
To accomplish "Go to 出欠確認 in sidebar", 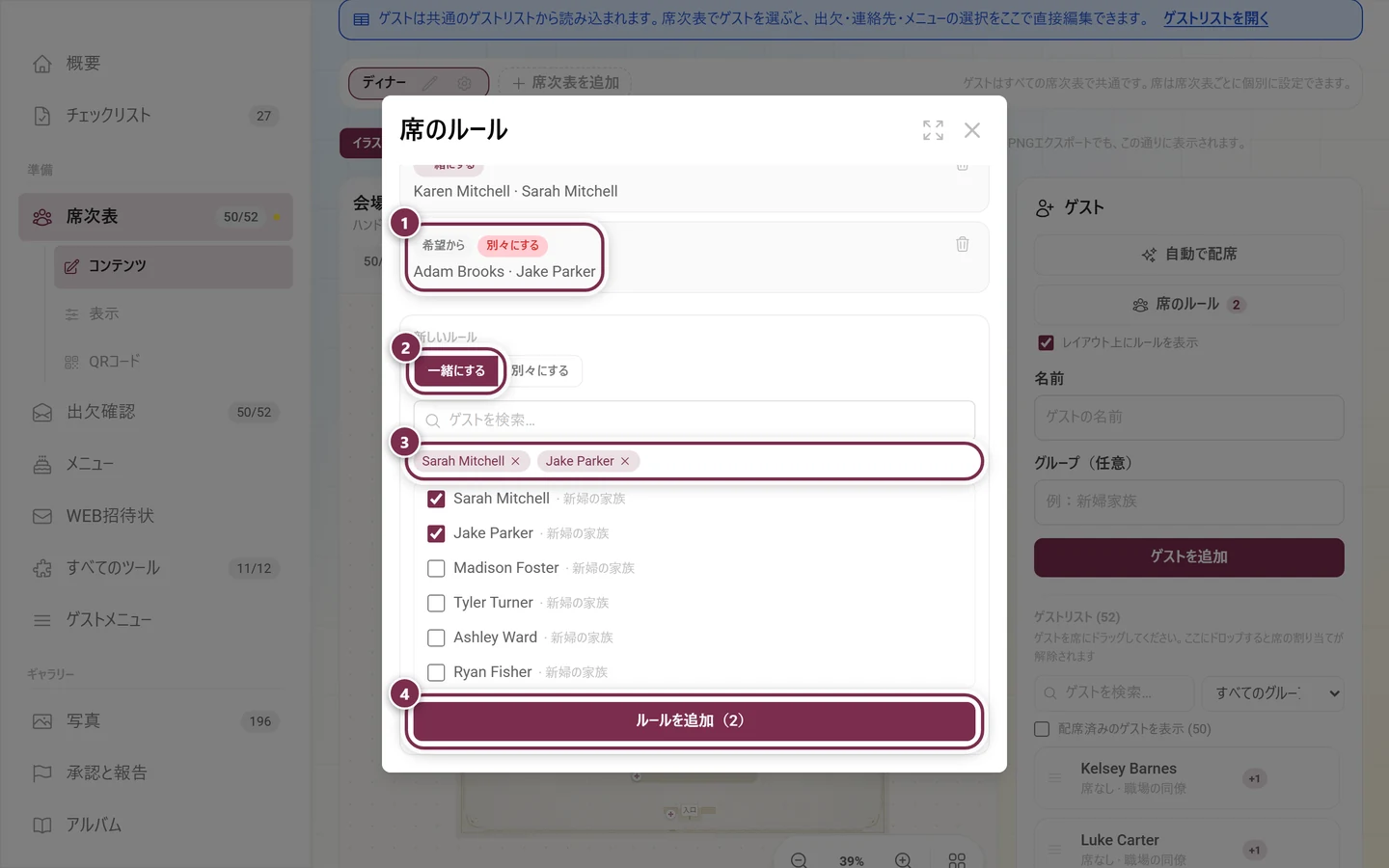I will coord(155,412).
